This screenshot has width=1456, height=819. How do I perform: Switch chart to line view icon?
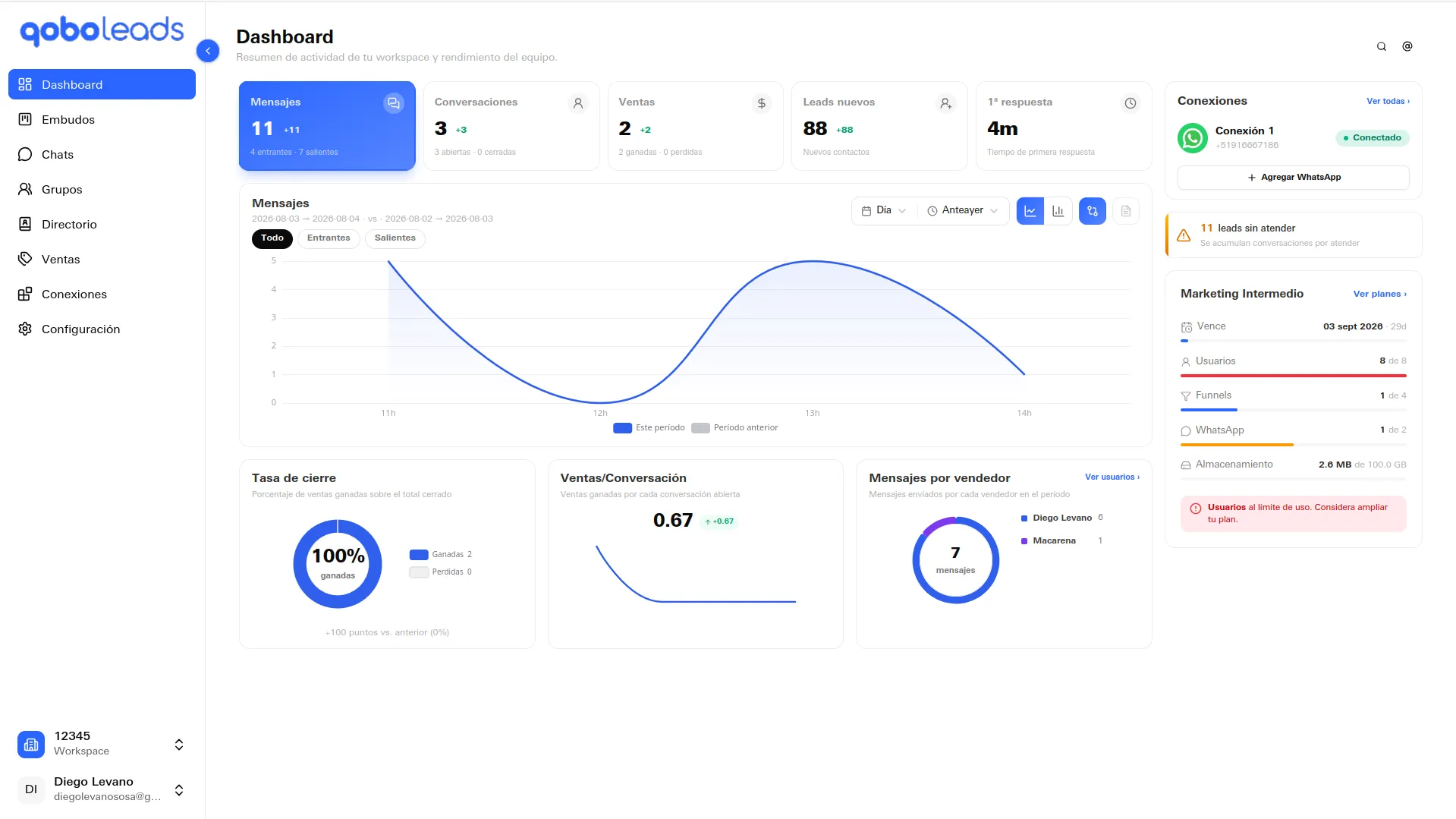coord(1030,211)
